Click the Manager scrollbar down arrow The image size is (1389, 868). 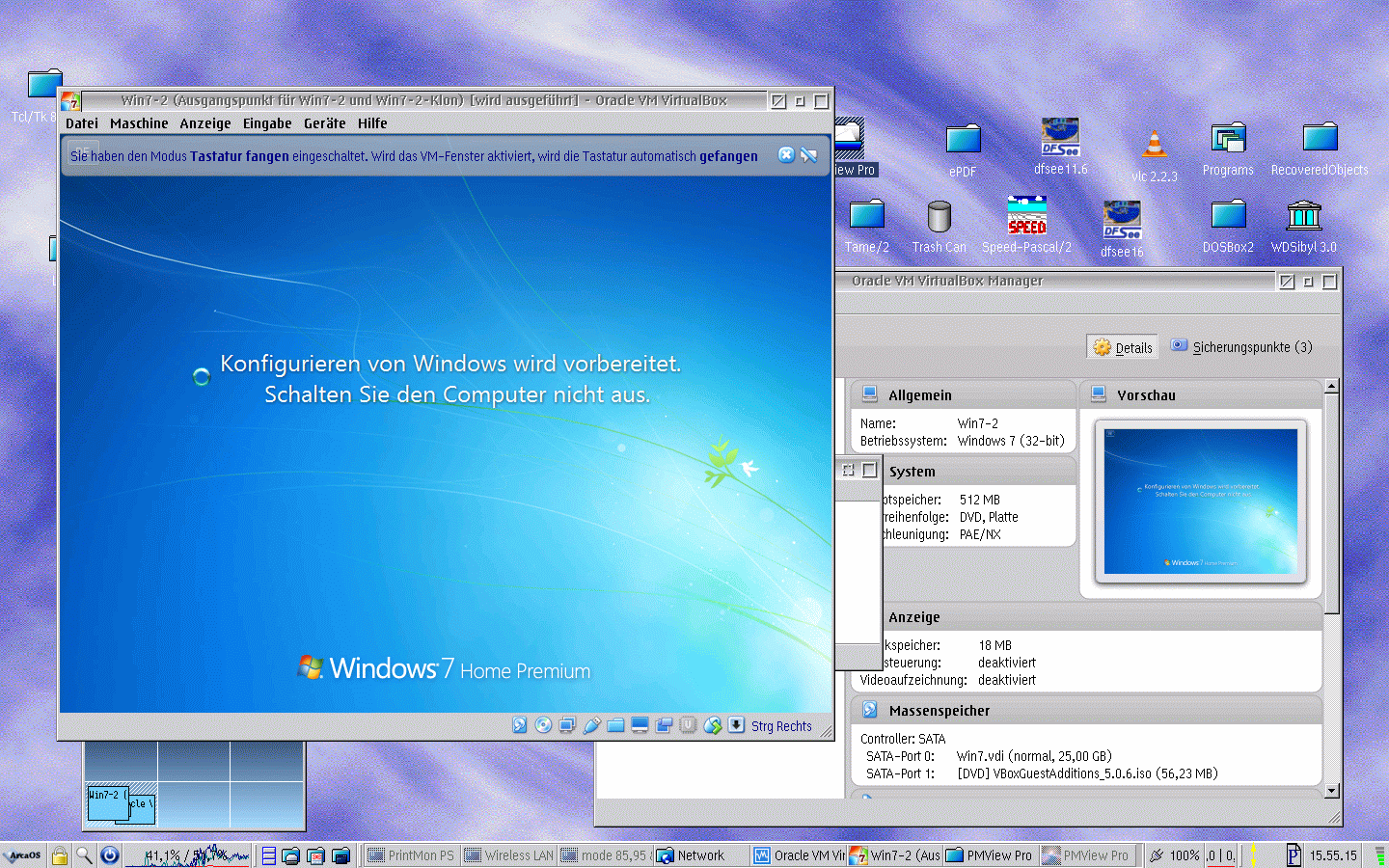1332,791
